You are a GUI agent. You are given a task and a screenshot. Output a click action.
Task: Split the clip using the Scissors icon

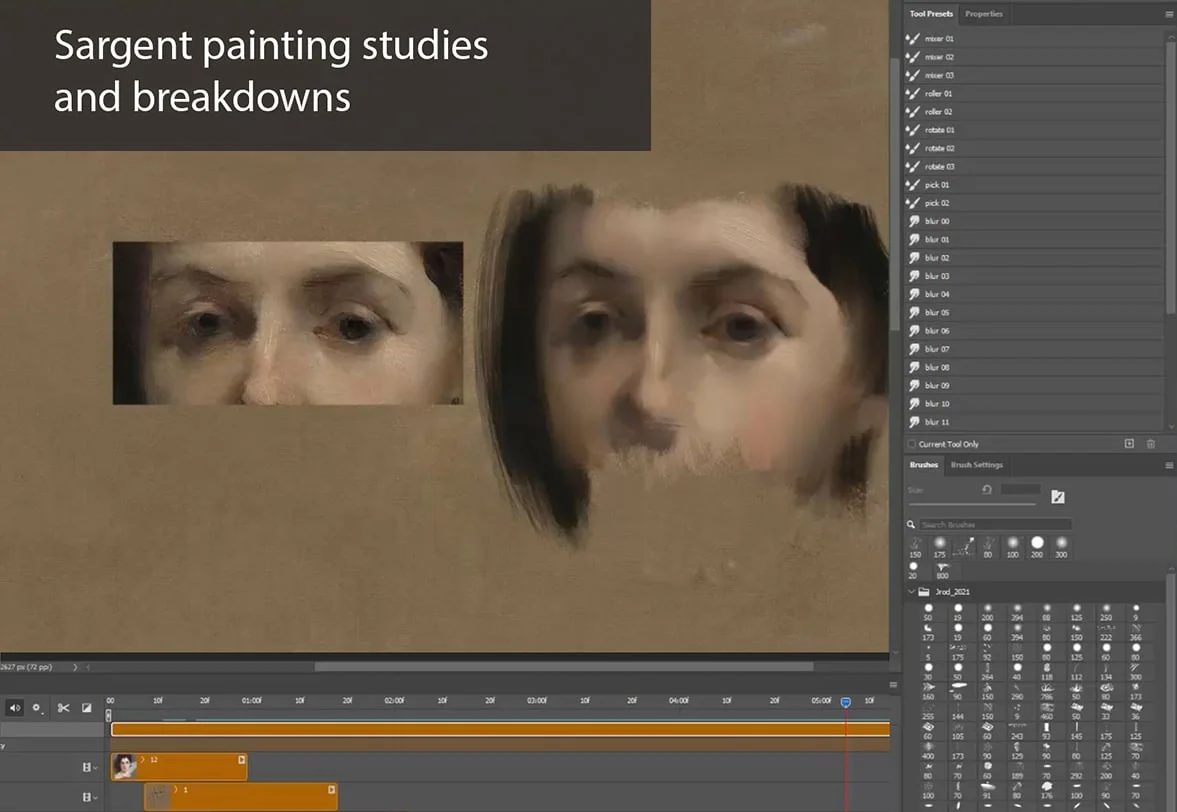tap(63, 708)
